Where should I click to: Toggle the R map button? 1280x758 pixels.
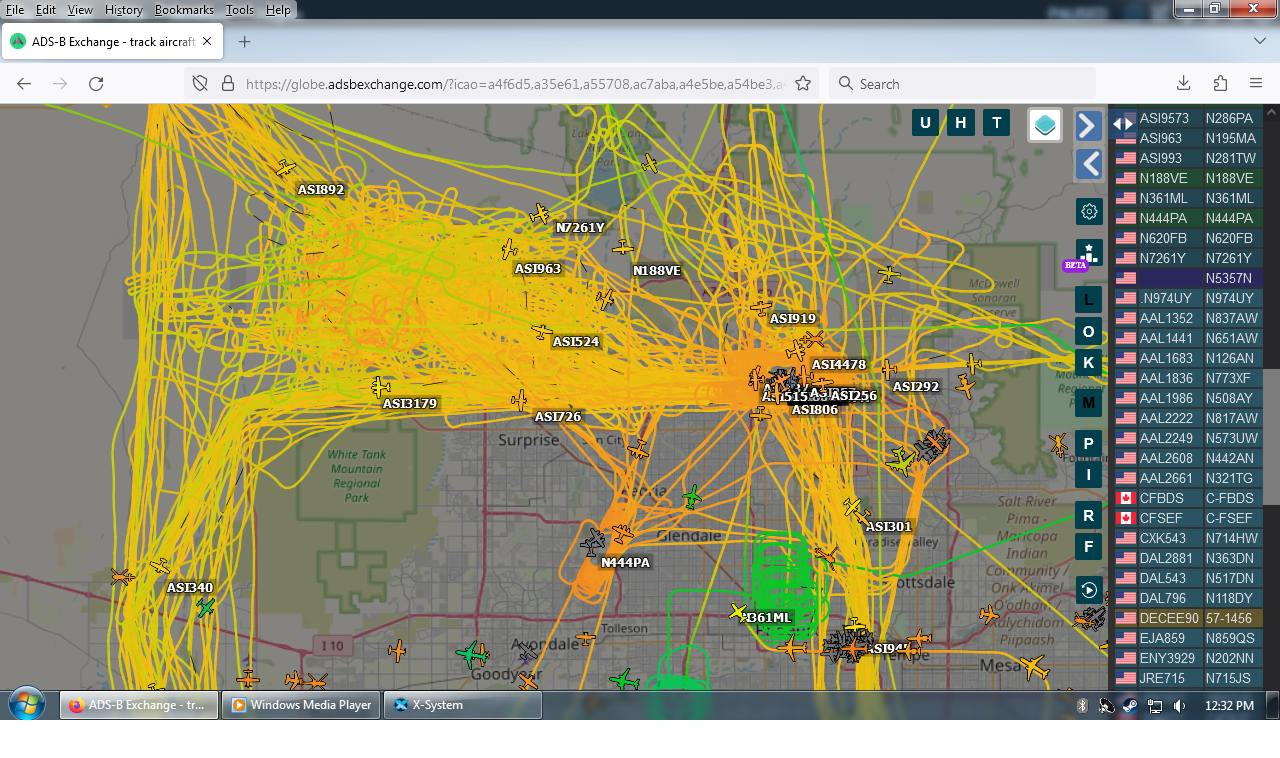click(1089, 516)
